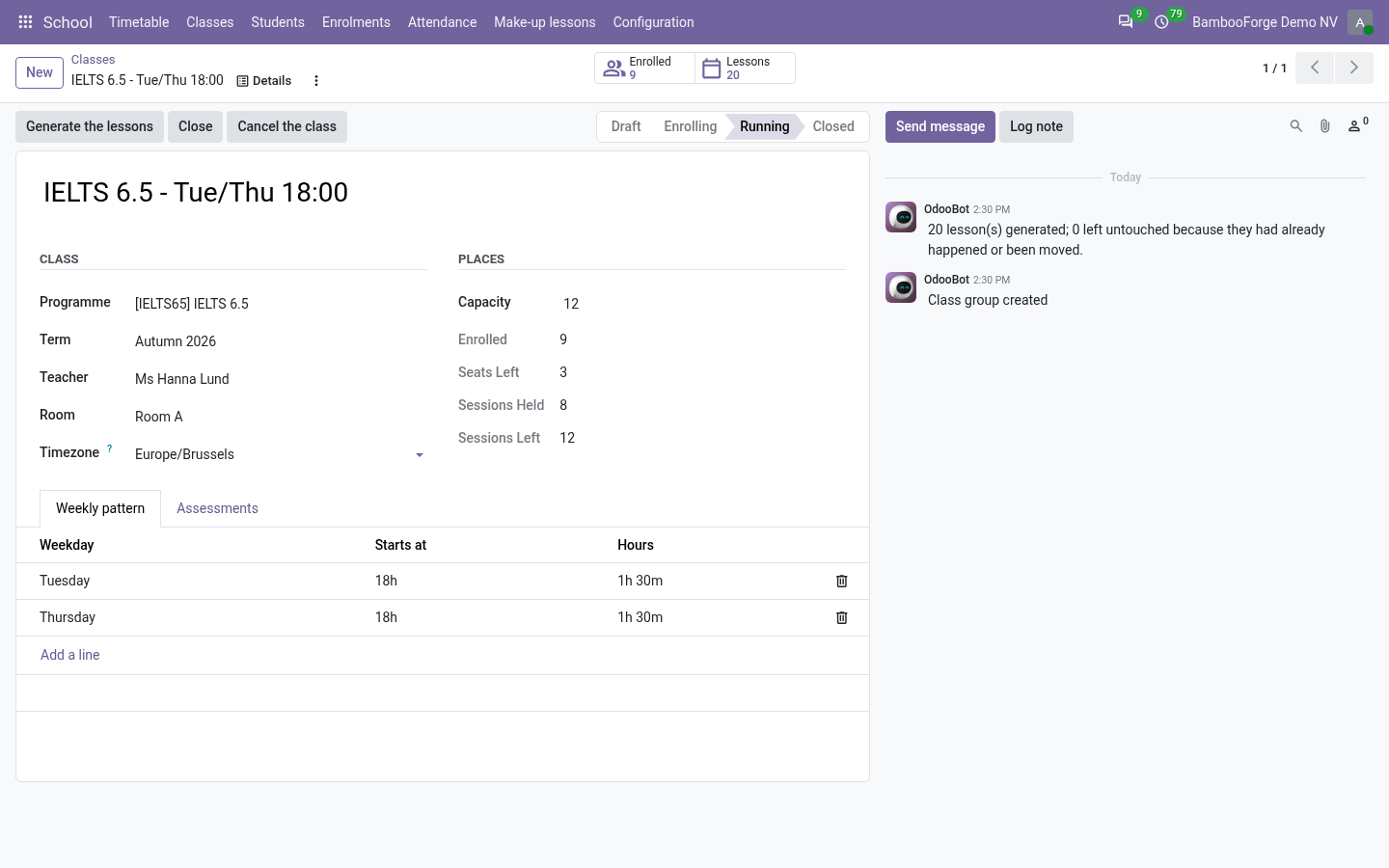Click Send message in chatter
The image size is (1389, 868).
pyautogui.click(x=940, y=126)
